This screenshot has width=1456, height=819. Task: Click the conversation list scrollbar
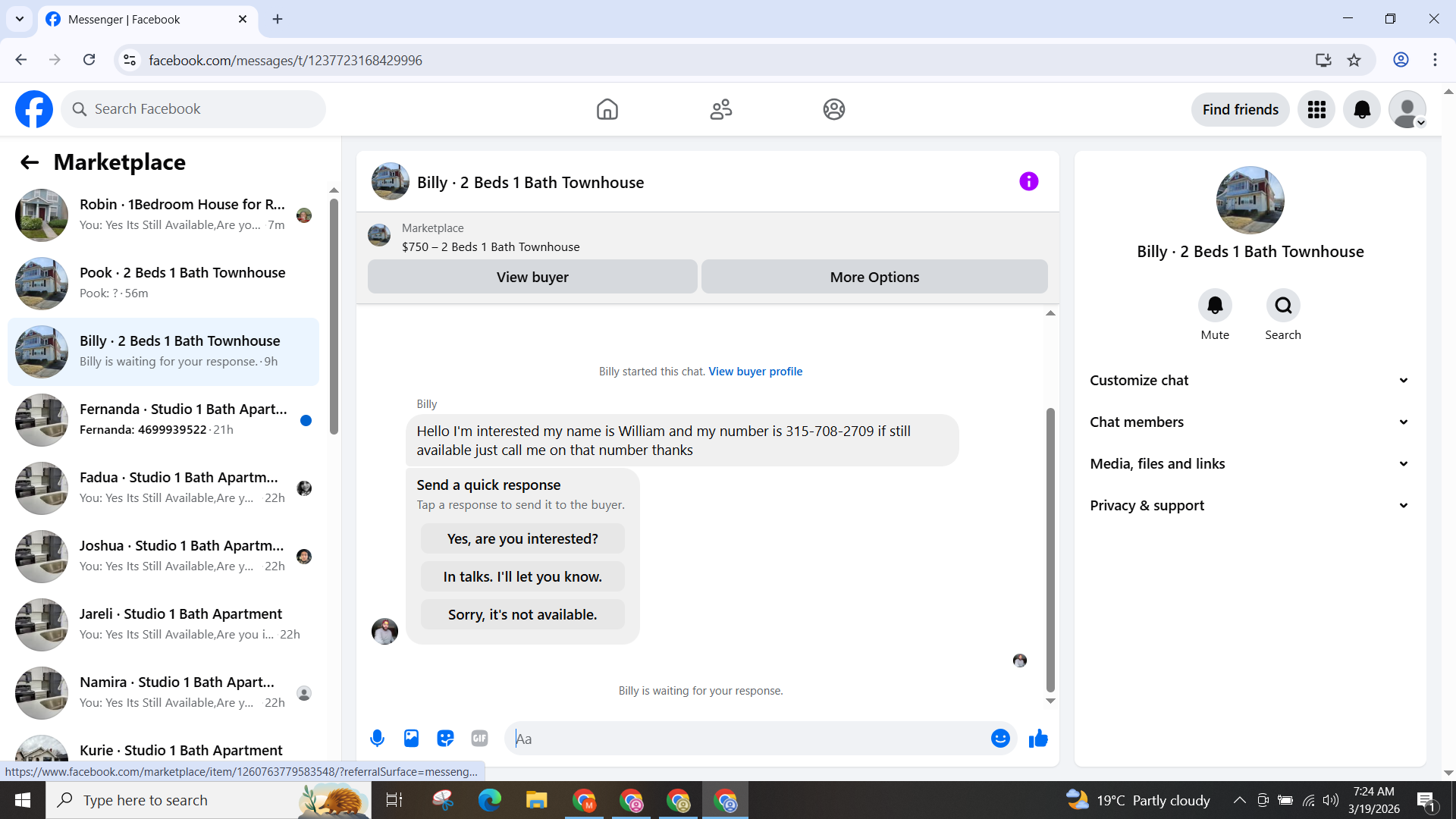(334, 318)
